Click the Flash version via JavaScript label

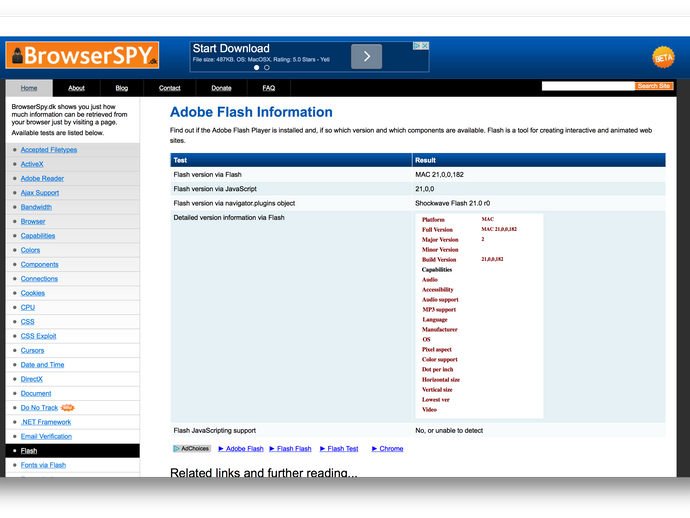click(x=215, y=189)
